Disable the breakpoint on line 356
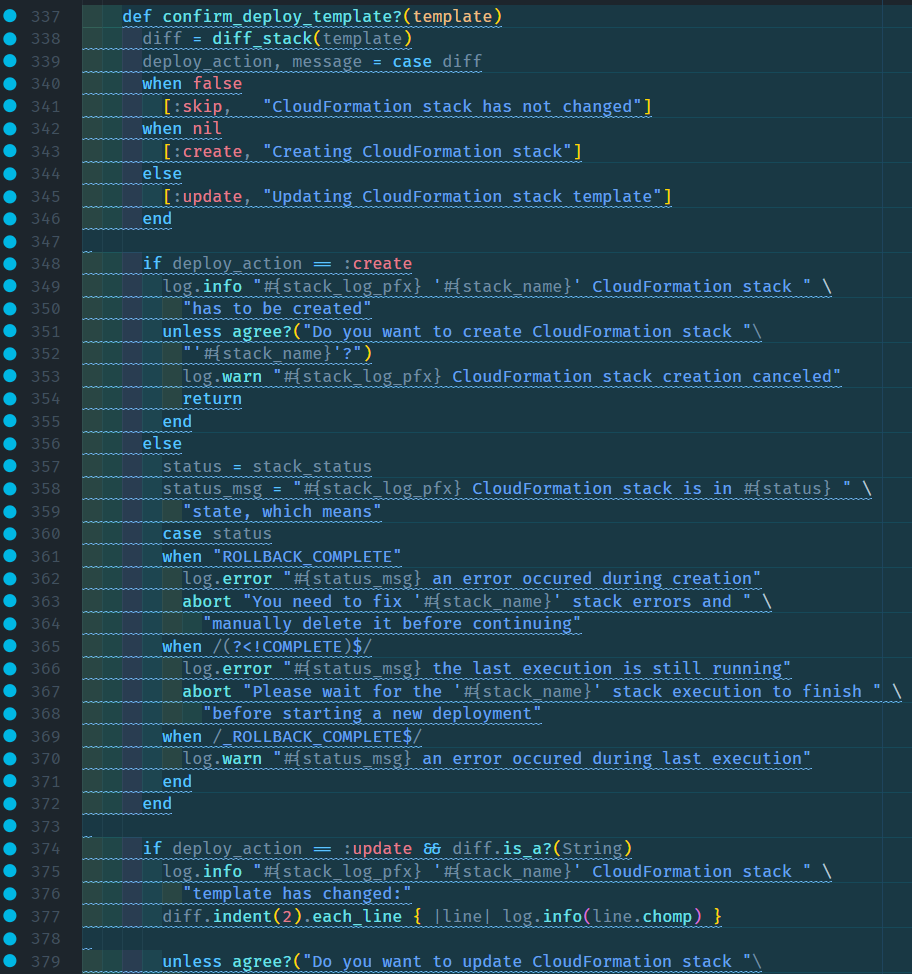Screen dimensions: 912x974 pyautogui.click(x=10, y=443)
